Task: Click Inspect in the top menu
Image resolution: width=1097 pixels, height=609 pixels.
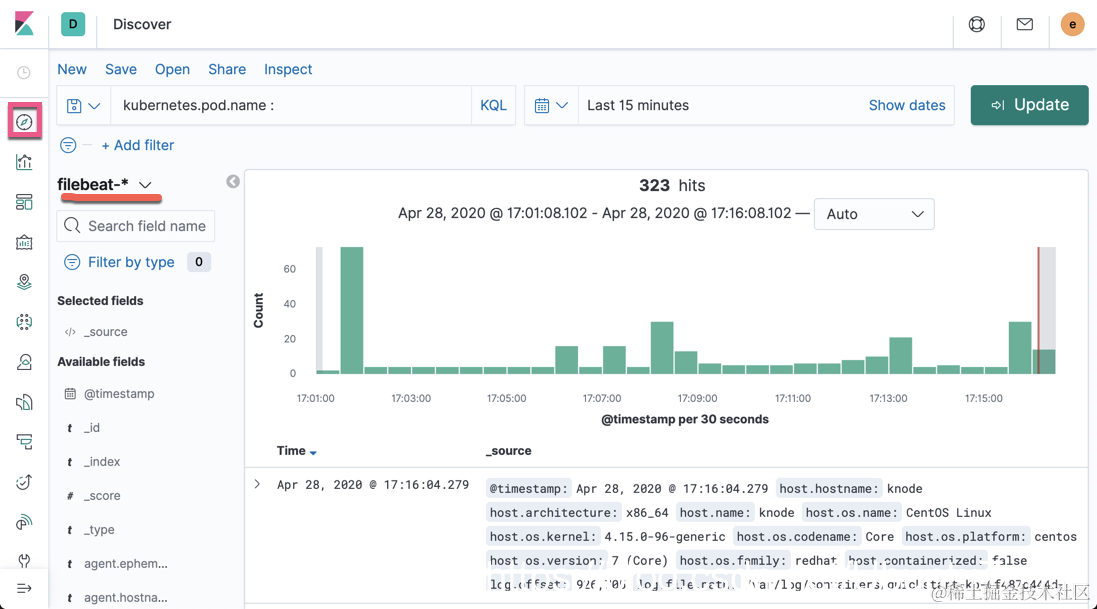Action: (x=288, y=69)
